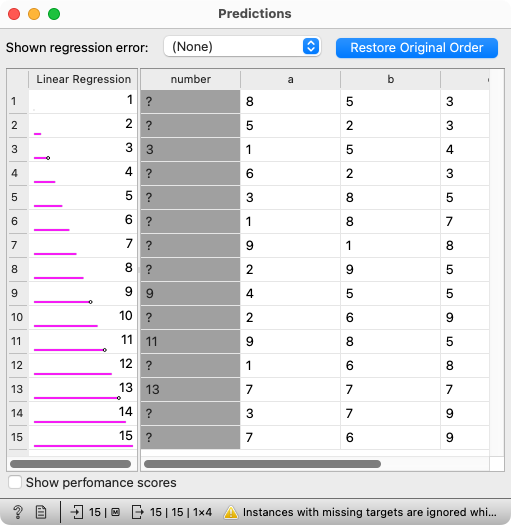Click the green macOS zoom button

pos(54,14)
